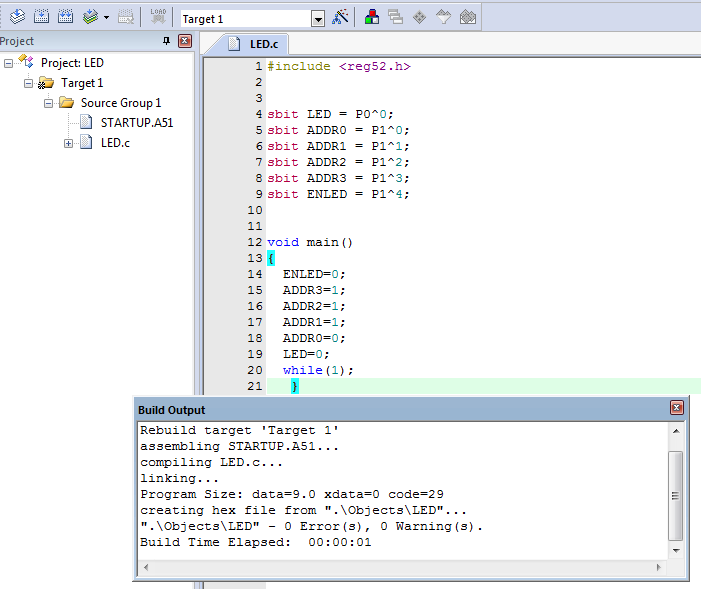Click the creating hex file output line
The width and height of the screenshot is (701, 589).
pos(304,510)
